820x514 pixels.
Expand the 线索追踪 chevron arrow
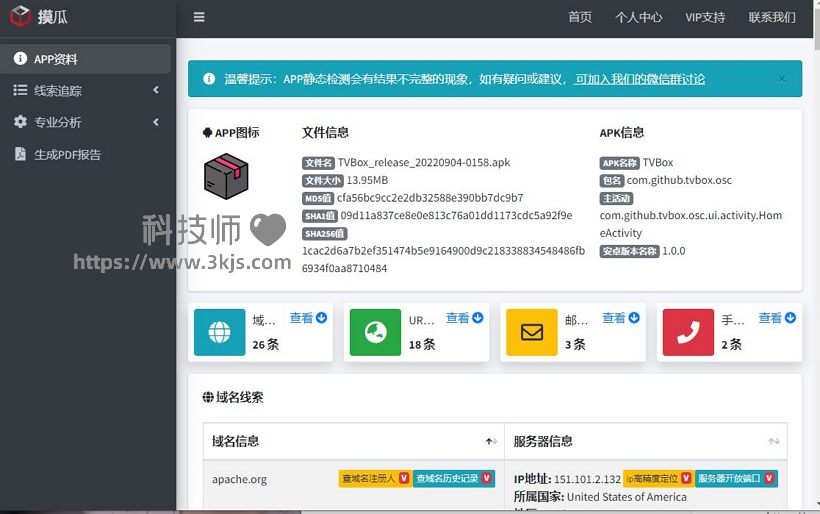156,90
